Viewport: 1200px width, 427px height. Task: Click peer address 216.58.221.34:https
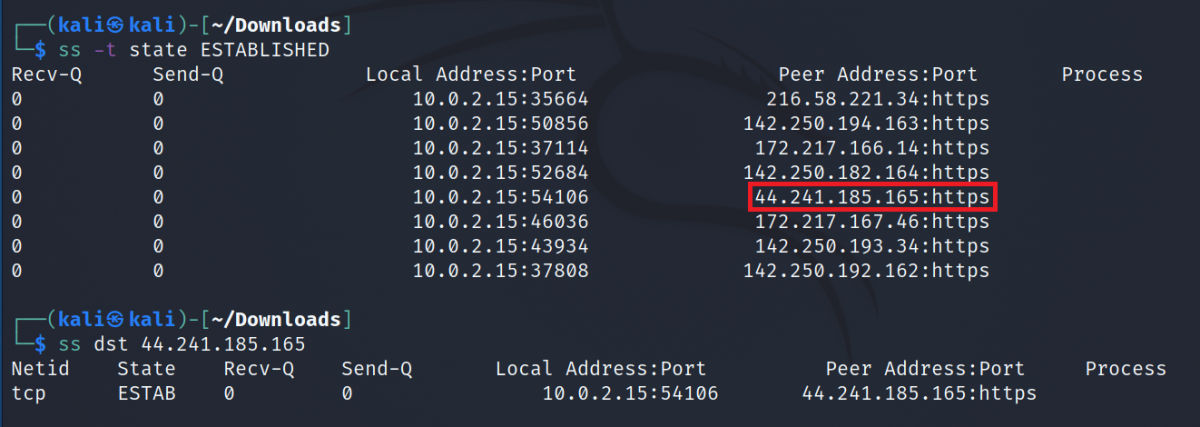[877, 99]
